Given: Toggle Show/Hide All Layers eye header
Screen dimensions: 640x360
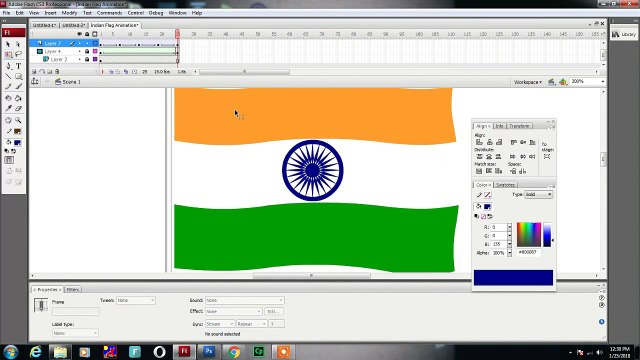Looking at the screenshot, I should (80, 34).
